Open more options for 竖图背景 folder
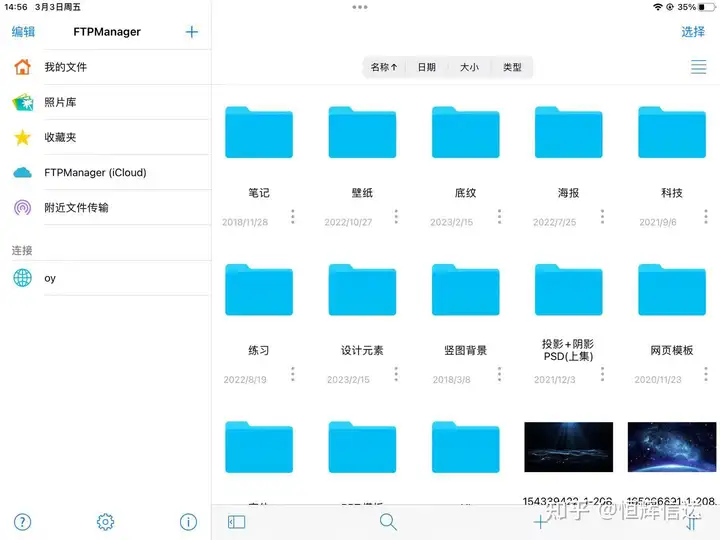This screenshot has height=540, width=720. (499, 374)
